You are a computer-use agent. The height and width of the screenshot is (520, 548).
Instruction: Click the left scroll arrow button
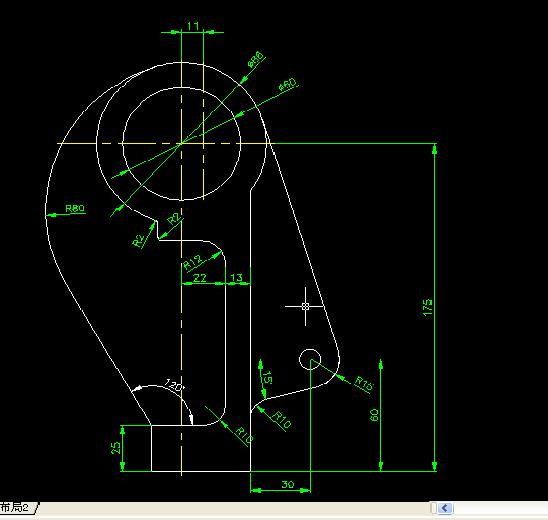click(445, 508)
